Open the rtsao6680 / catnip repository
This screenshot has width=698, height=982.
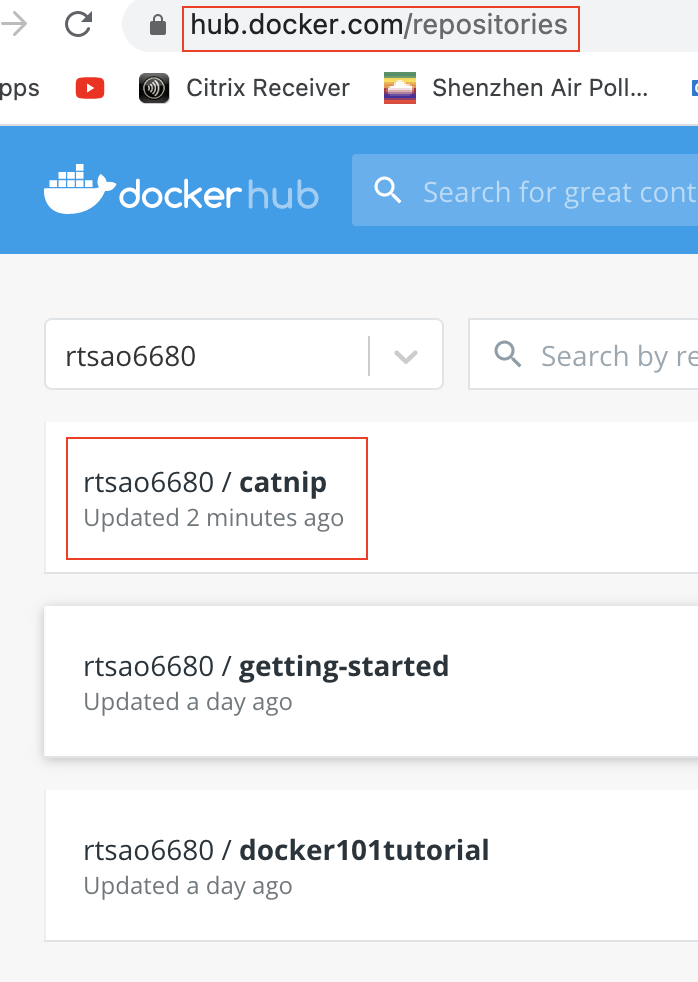[205, 482]
